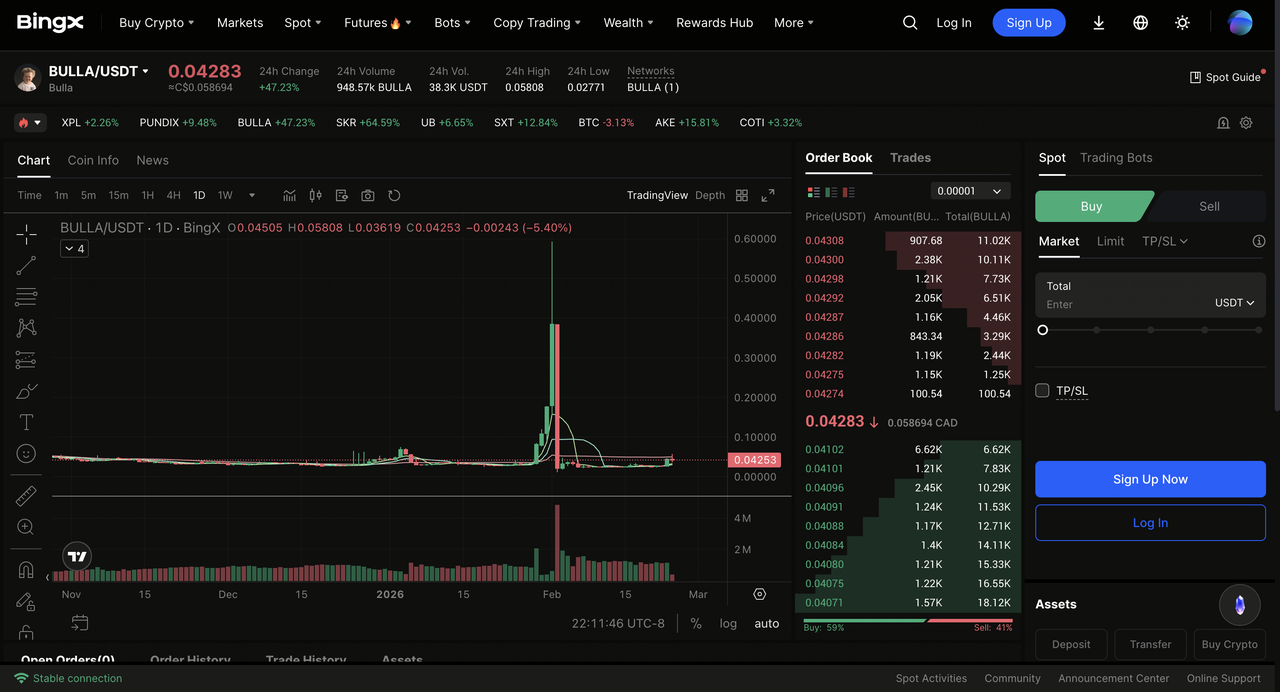
Task: Switch to the Trades tab
Action: pos(910,158)
